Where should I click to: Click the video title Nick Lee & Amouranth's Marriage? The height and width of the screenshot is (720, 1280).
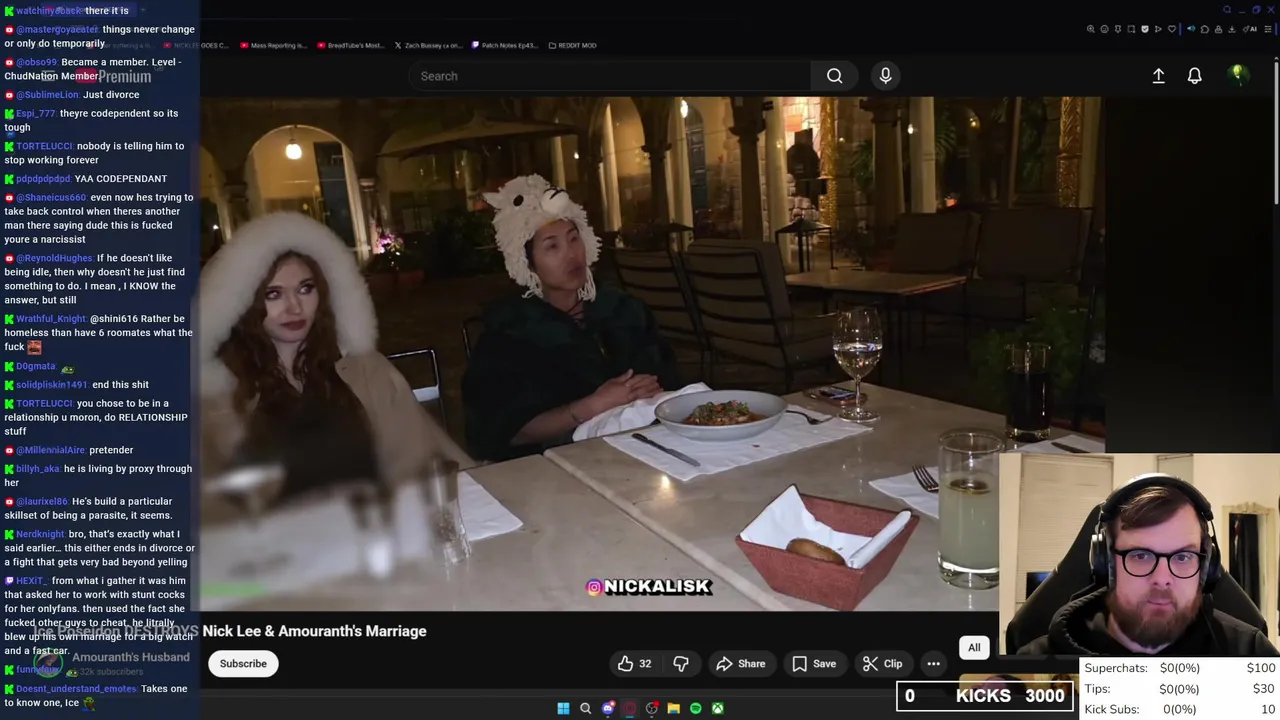[314, 631]
